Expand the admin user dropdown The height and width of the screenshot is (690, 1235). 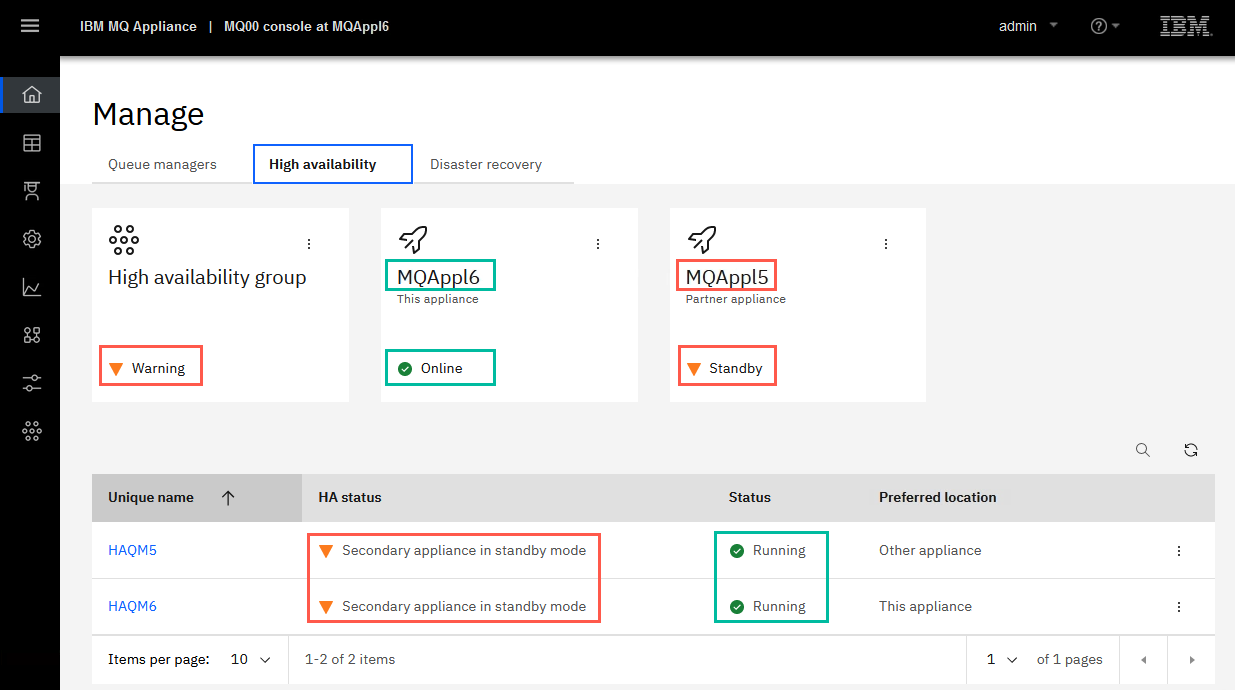click(1053, 26)
